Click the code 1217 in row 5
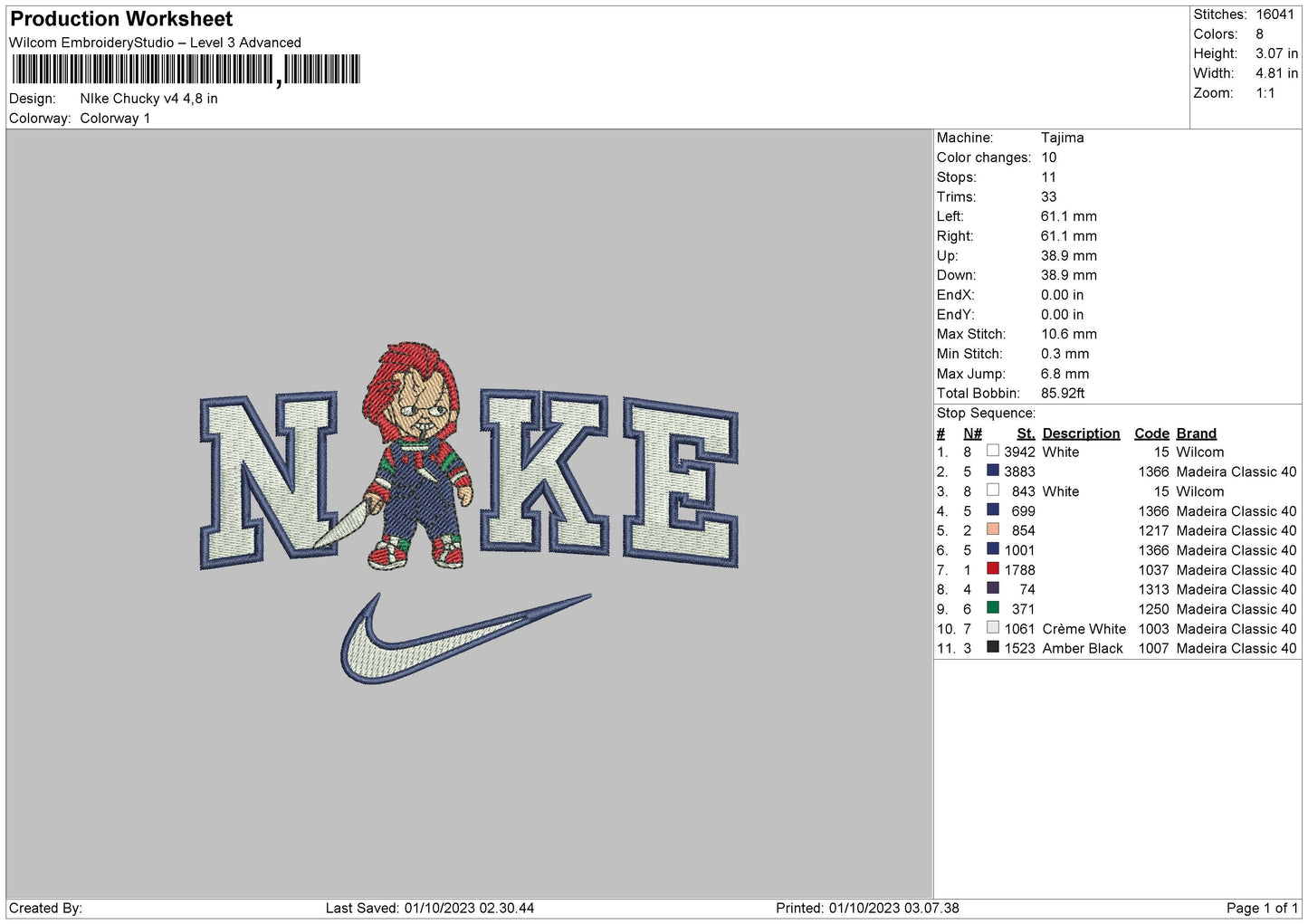 1153,530
